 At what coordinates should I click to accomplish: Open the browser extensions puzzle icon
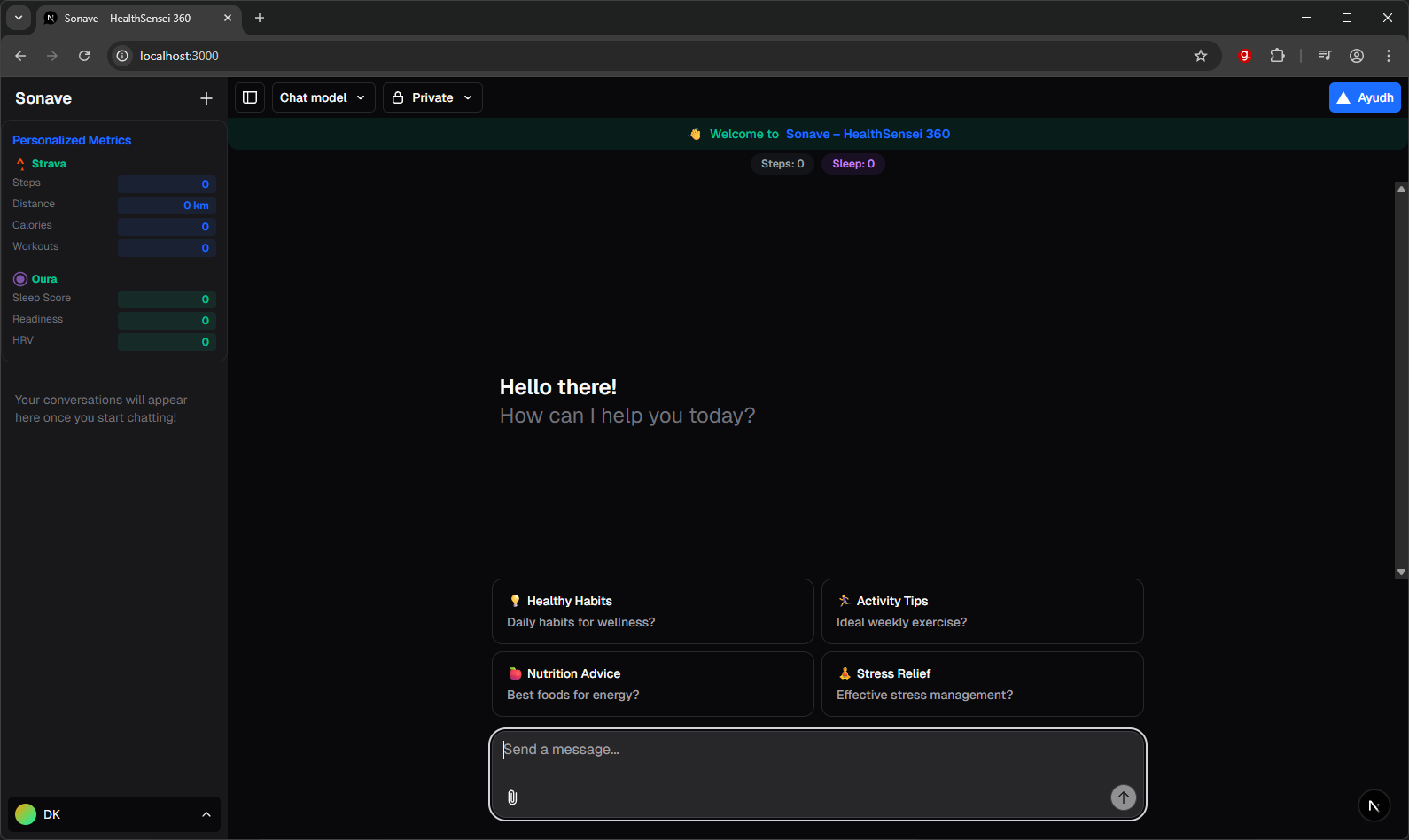tap(1277, 56)
